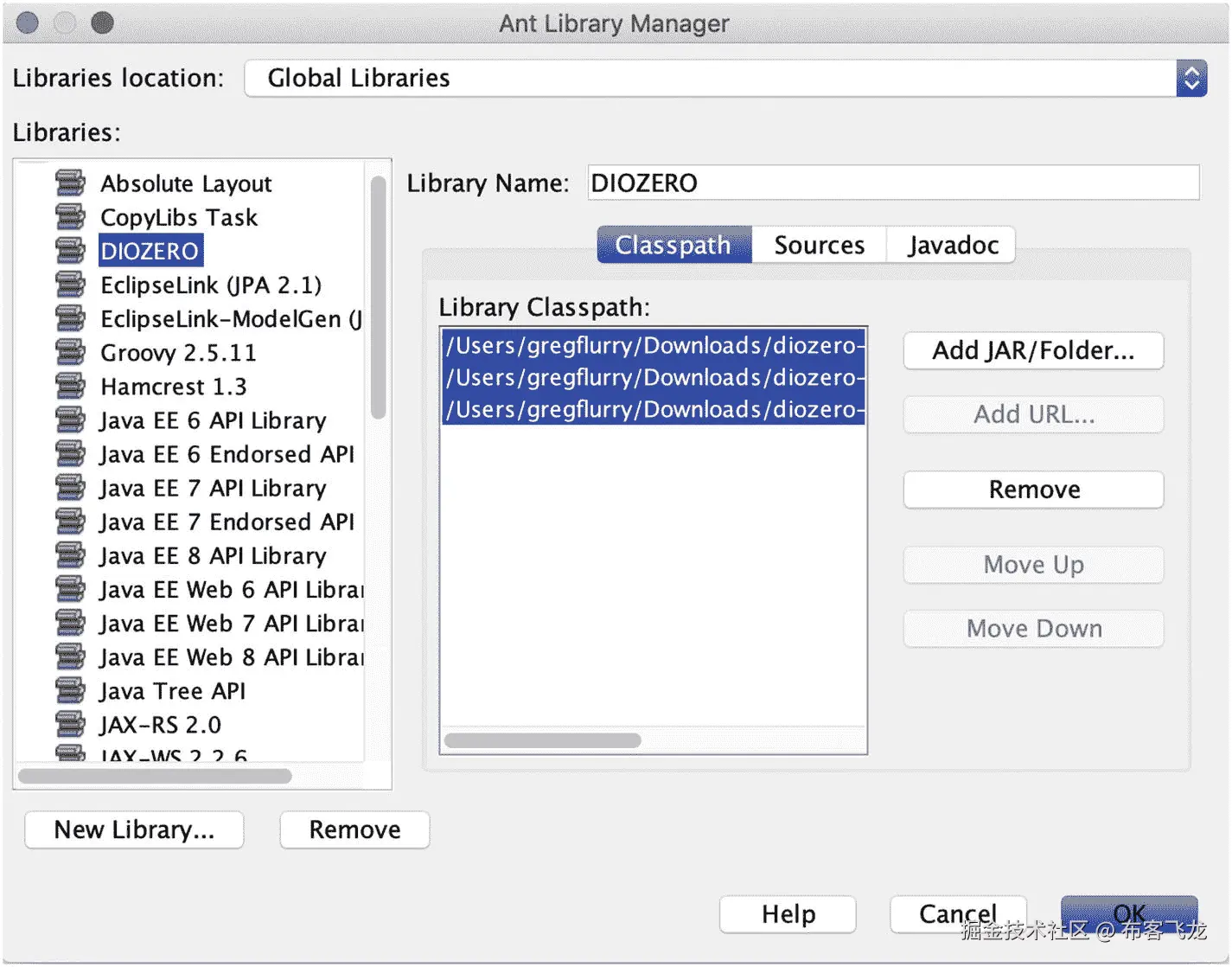Click the DIOZERO library icon
The height and width of the screenshot is (967, 1232).
(x=70, y=251)
